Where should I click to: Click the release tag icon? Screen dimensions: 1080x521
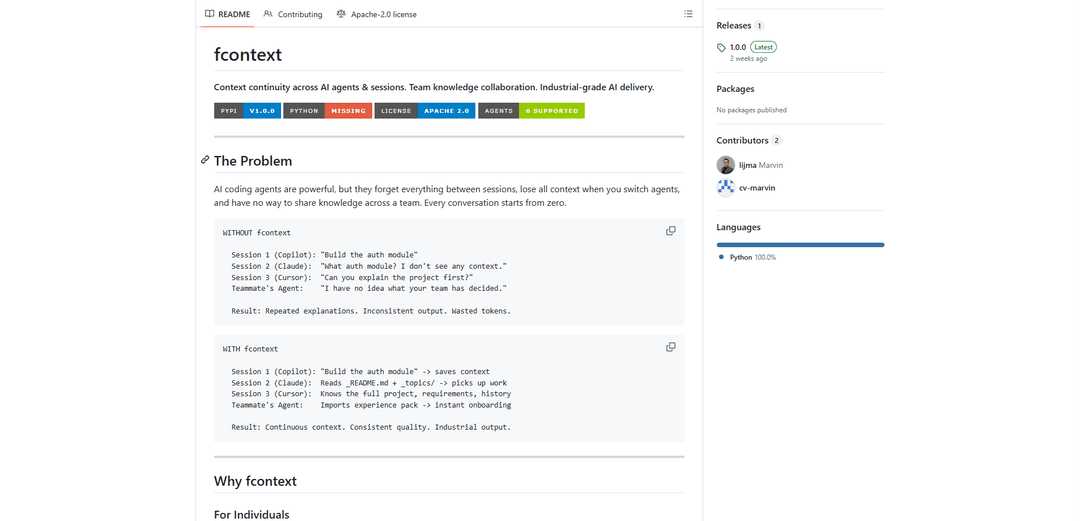click(x=722, y=47)
